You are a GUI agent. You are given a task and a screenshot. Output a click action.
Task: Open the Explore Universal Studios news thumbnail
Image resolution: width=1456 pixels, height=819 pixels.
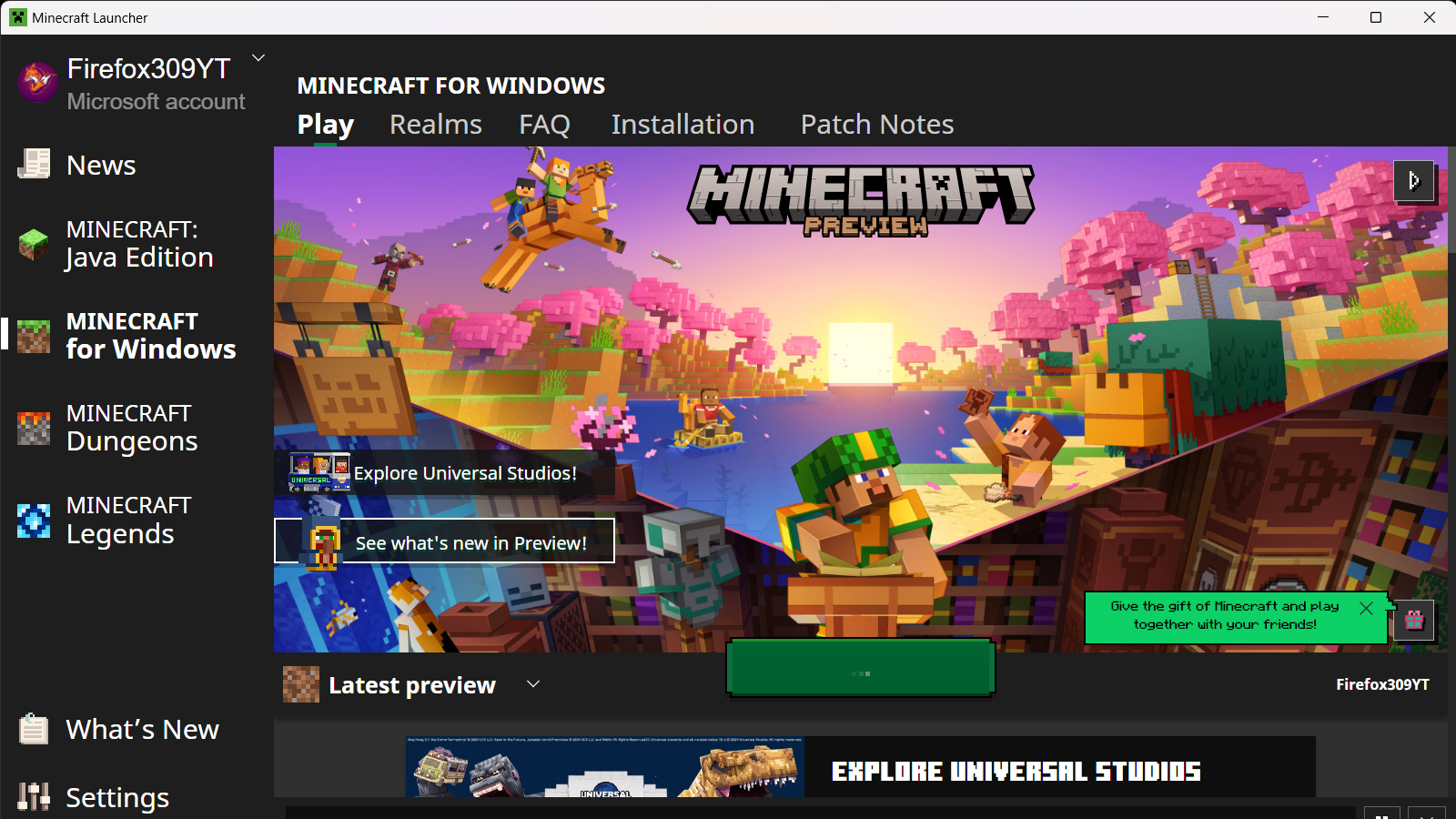click(x=605, y=767)
